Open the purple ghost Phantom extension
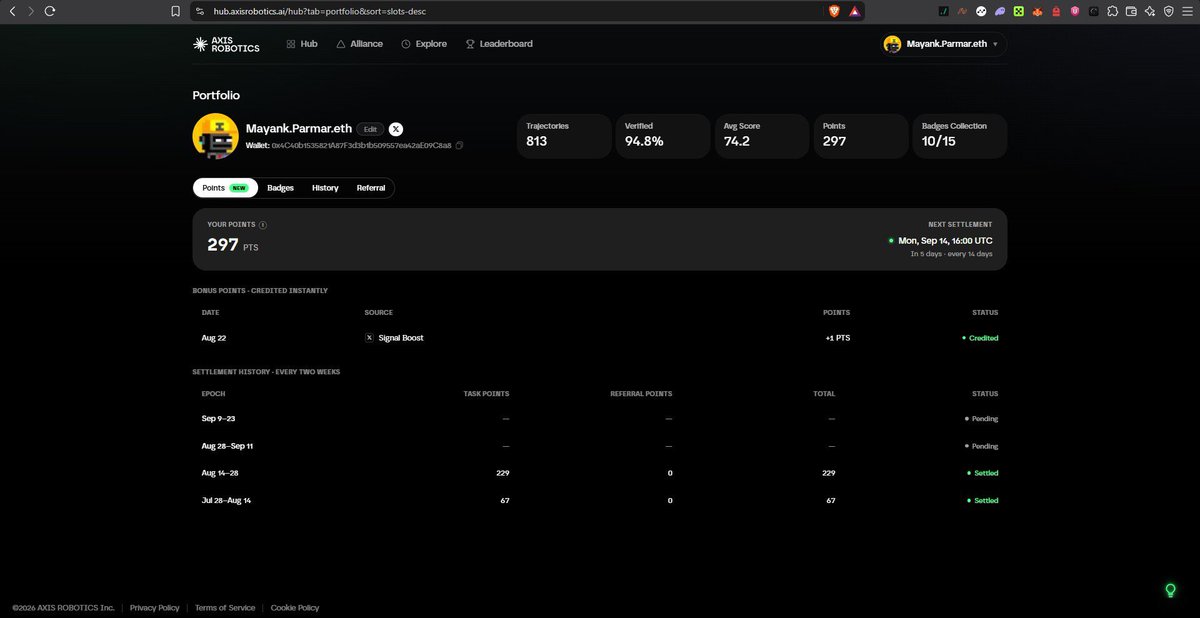The height and width of the screenshot is (618, 1200). tap(1000, 11)
